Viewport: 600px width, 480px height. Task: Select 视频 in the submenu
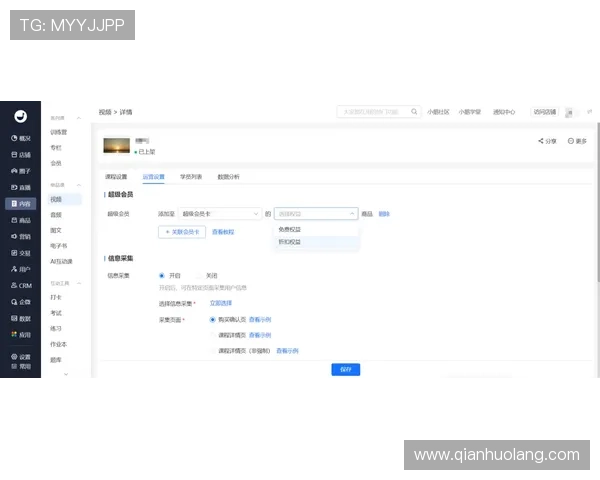tap(65, 199)
